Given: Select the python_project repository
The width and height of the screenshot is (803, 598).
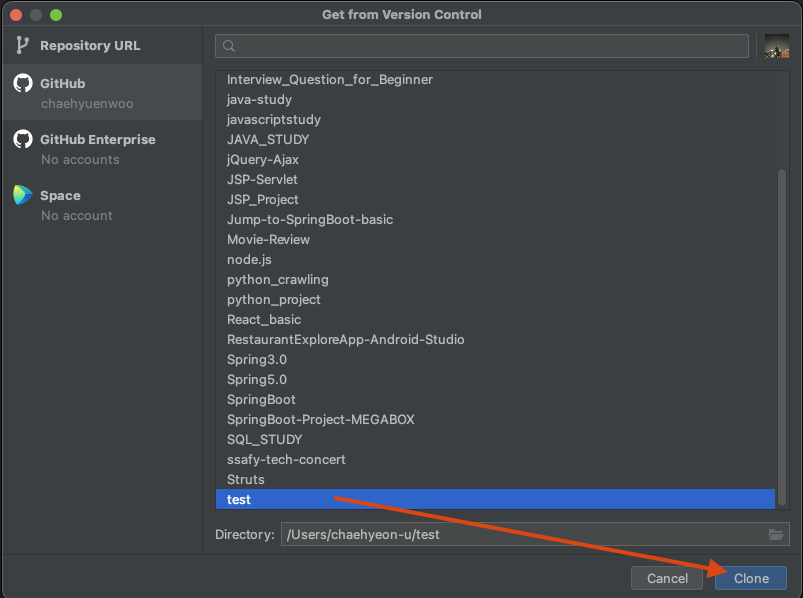Looking at the screenshot, I should [x=495, y=299].
